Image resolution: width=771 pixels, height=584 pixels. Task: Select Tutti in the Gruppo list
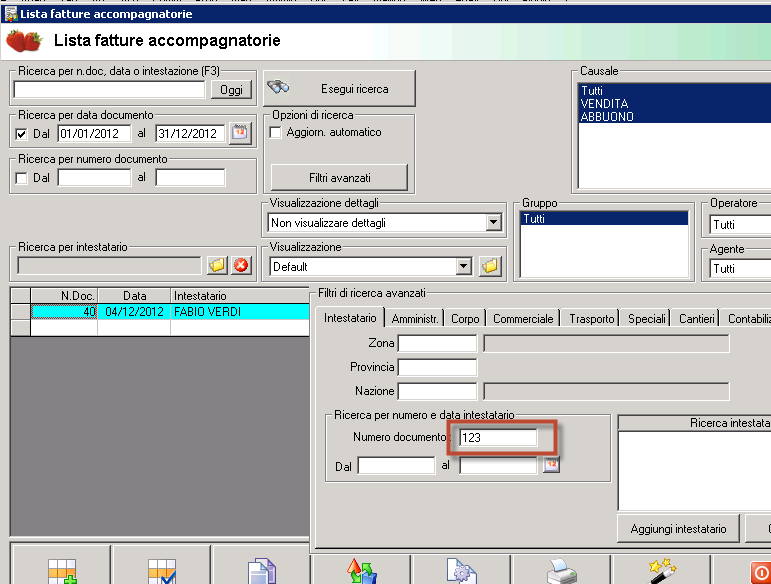pos(604,219)
